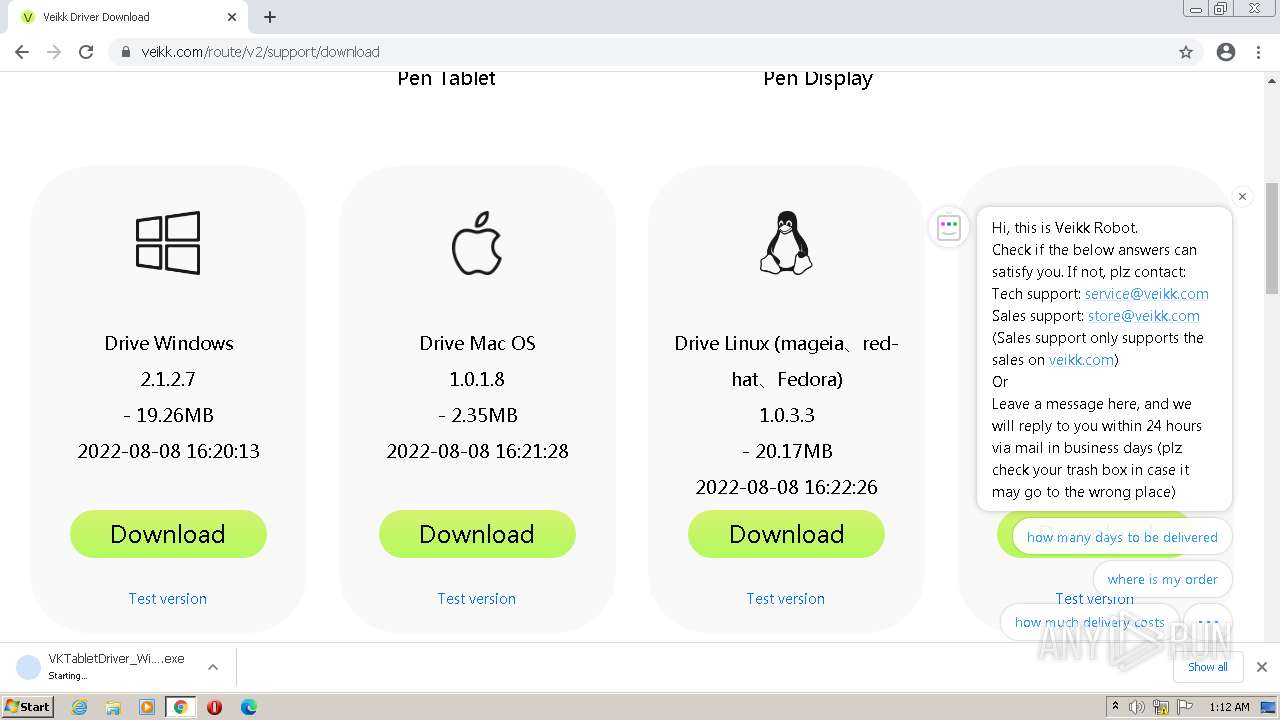The image size is (1280, 720).
Task: Click the Apple logo icon
Action: pos(476,242)
